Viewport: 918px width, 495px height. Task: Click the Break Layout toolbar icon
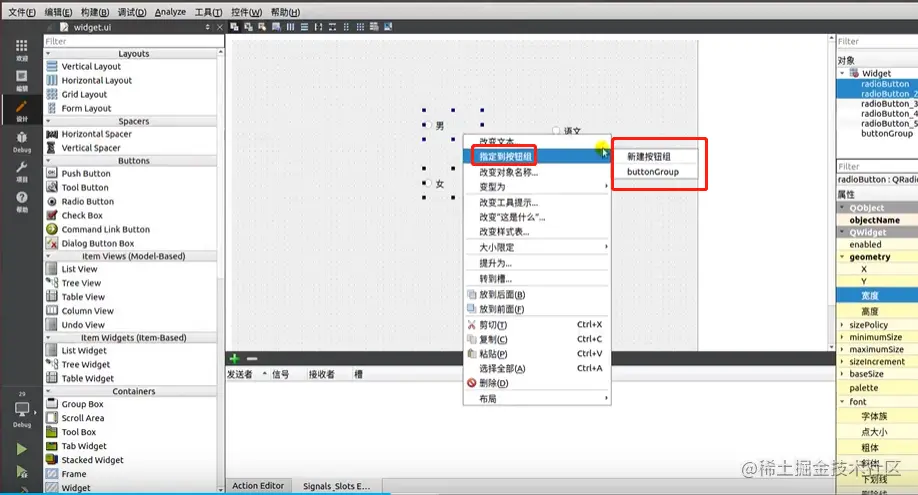tap(374, 27)
